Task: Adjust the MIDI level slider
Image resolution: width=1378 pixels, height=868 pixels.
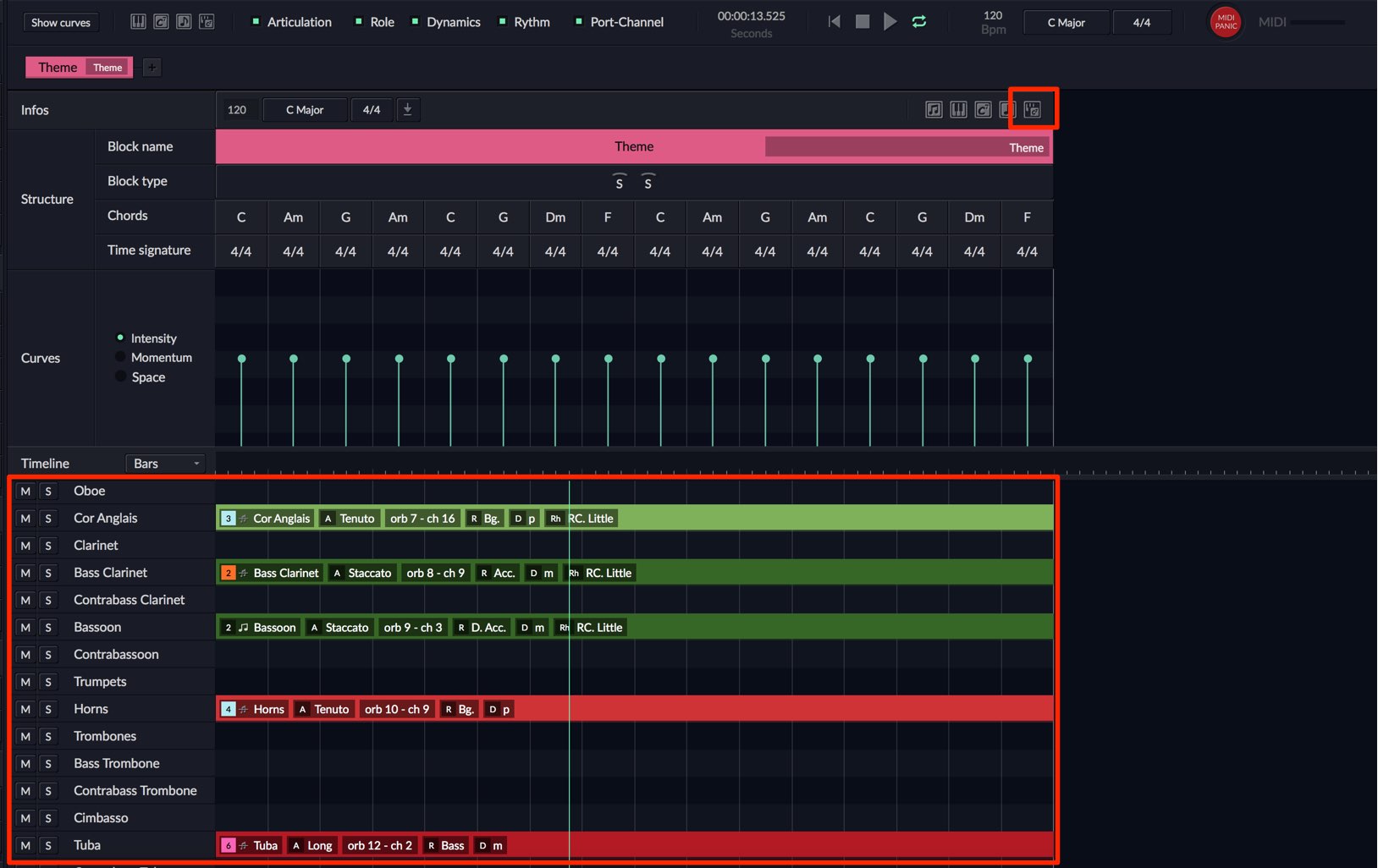Action: [1318, 22]
